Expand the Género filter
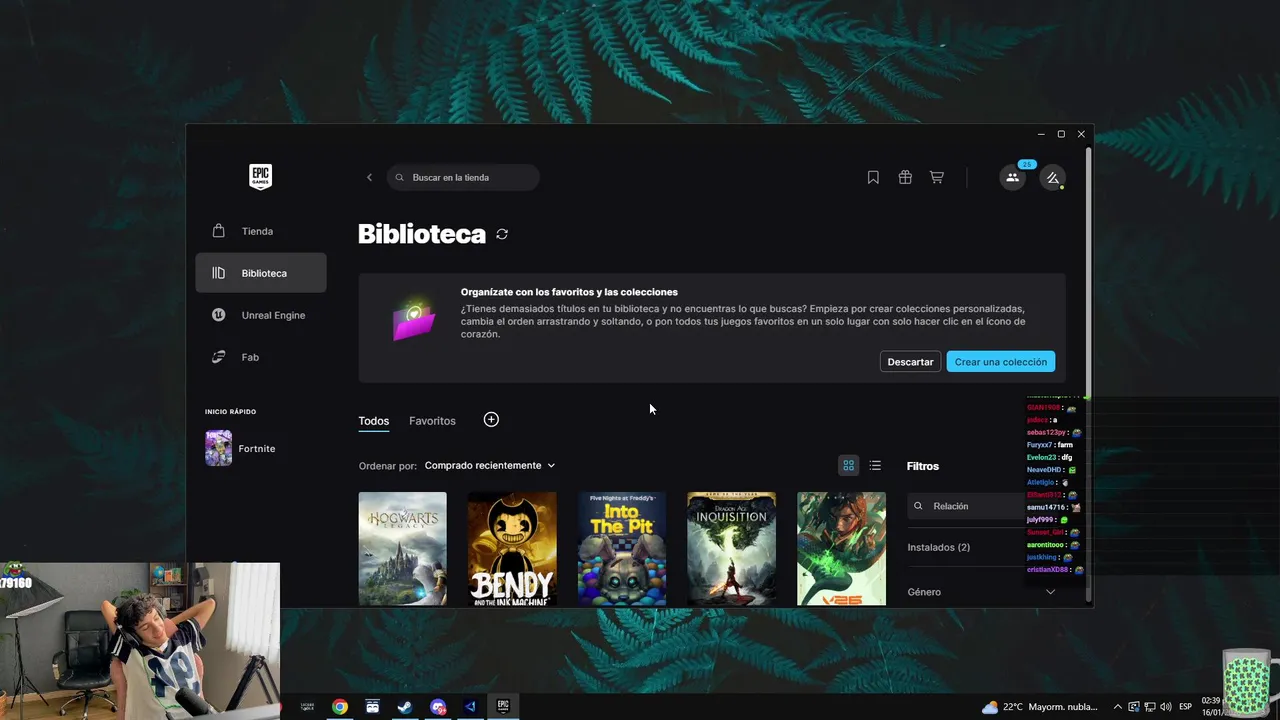Image resolution: width=1280 pixels, height=720 pixels. pos(981,592)
